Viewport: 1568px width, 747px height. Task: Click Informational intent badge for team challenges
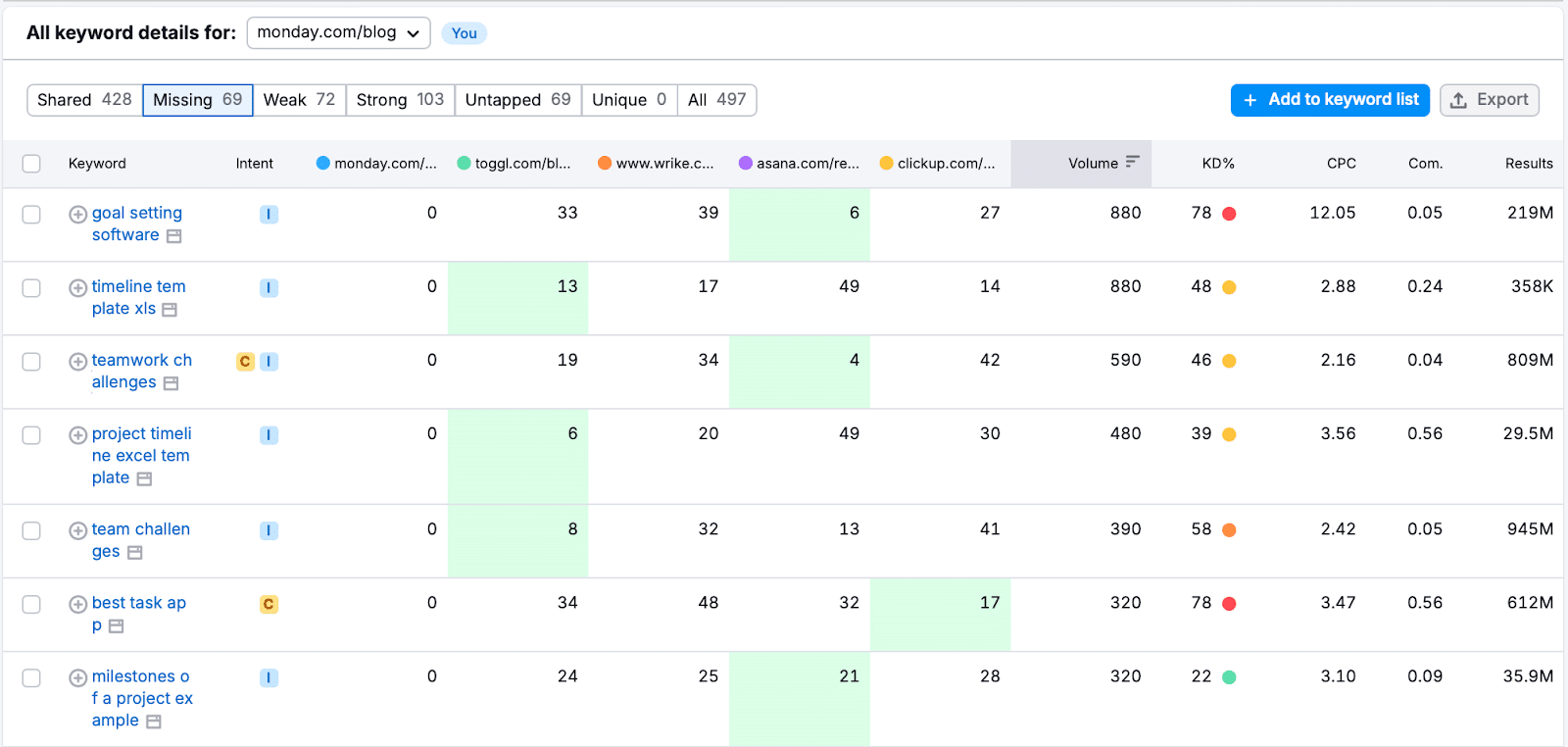point(269,530)
